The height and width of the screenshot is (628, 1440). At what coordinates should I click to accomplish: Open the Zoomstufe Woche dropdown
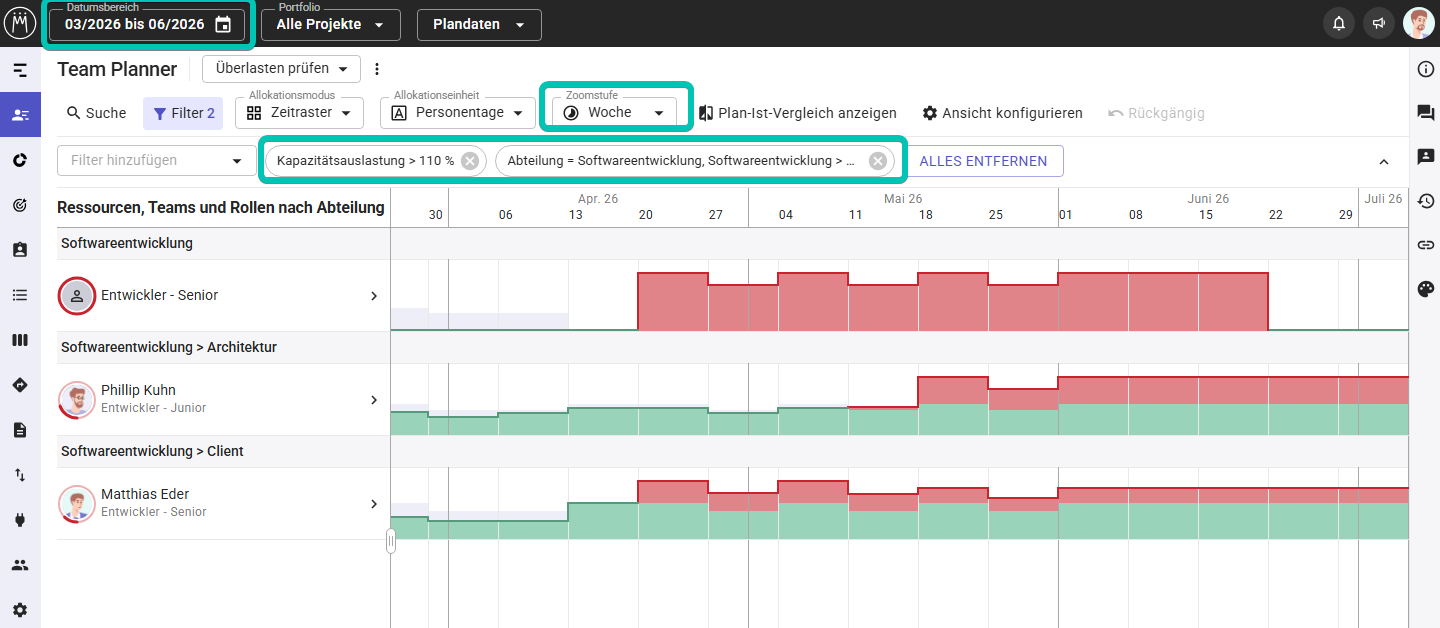615,113
